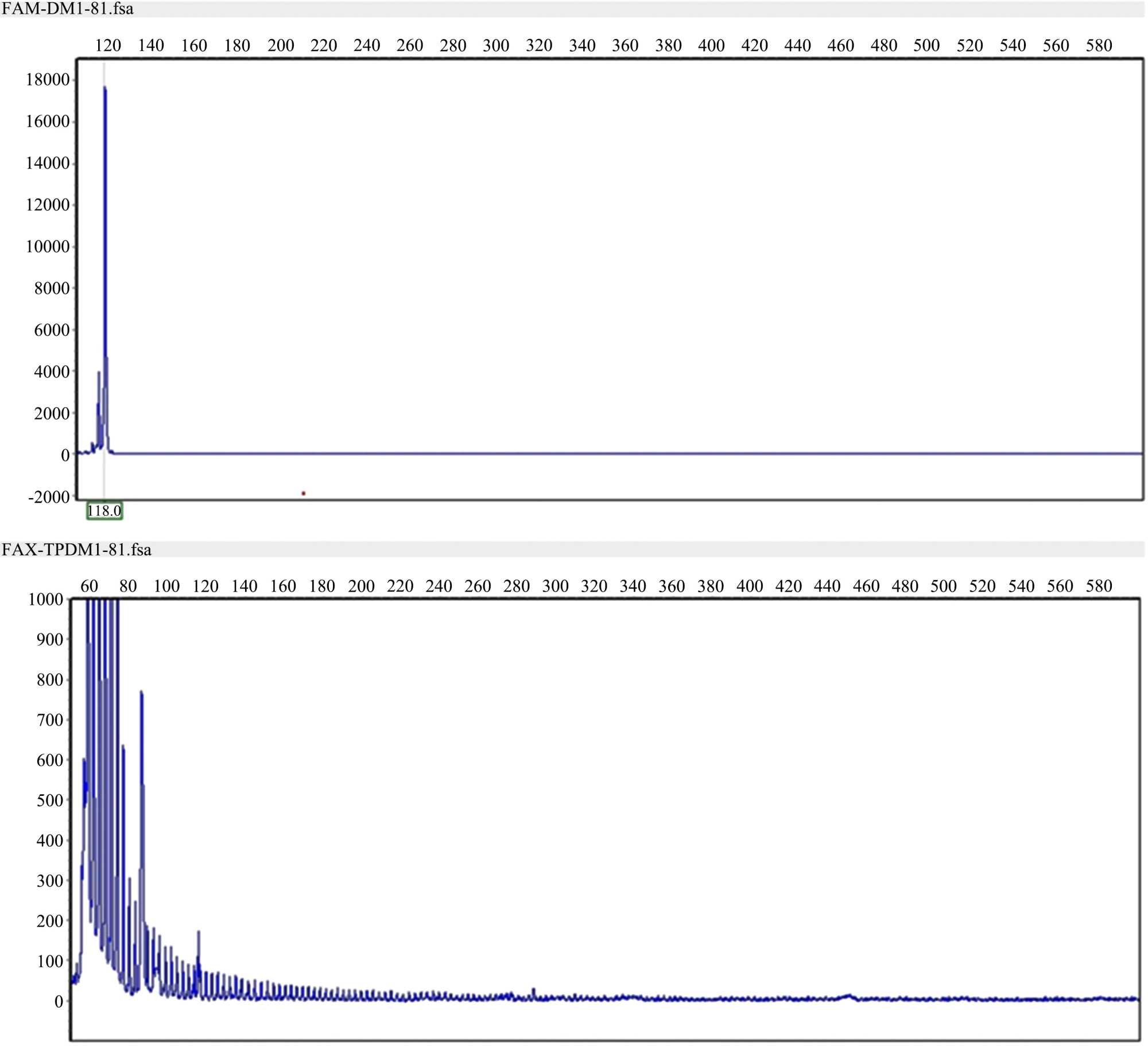Click the 4000-height shoulder peak left of main peak

[x=98, y=374]
